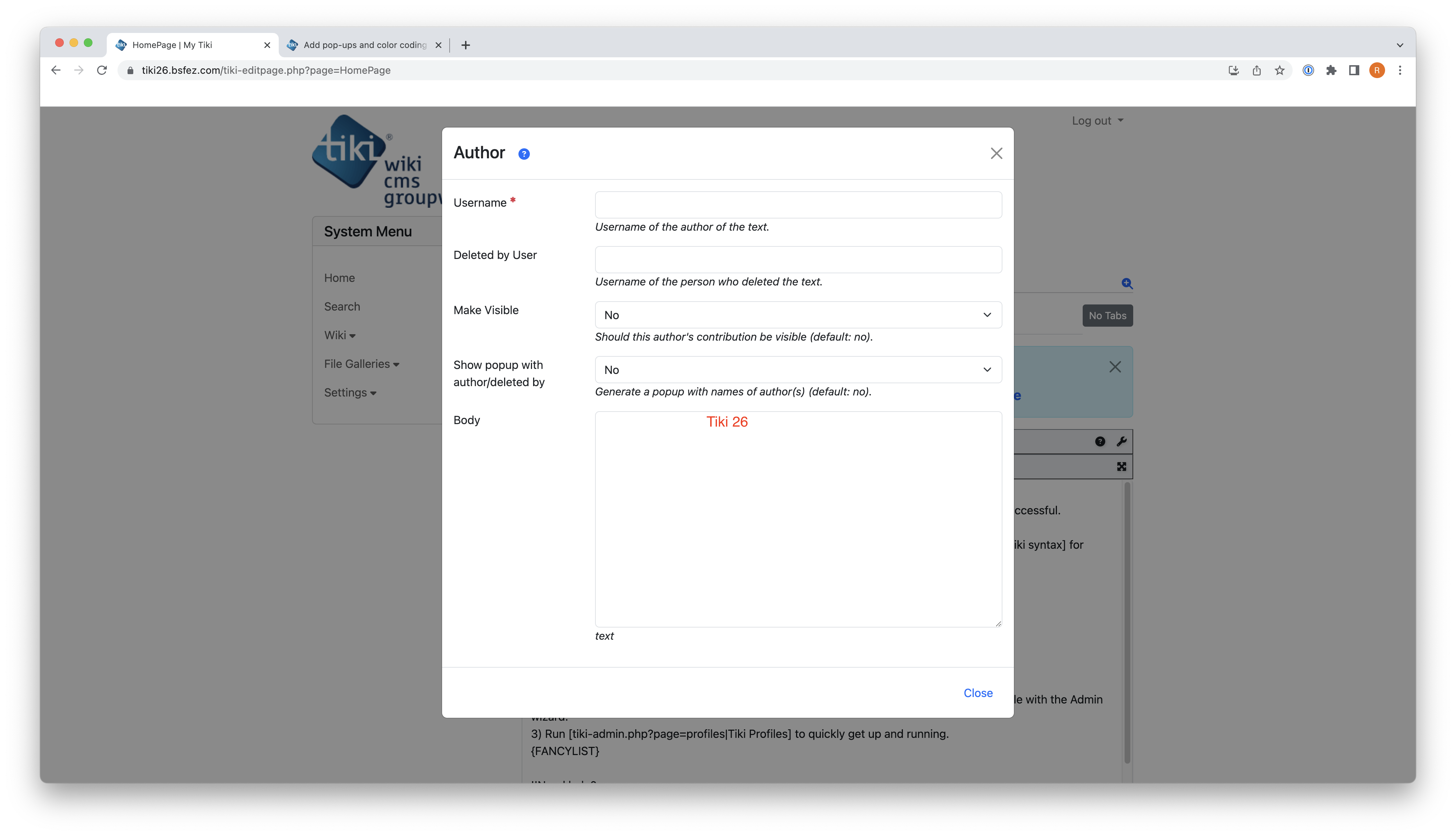Click the System Menu heading
The image size is (1456, 836).
[x=368, y=231]
